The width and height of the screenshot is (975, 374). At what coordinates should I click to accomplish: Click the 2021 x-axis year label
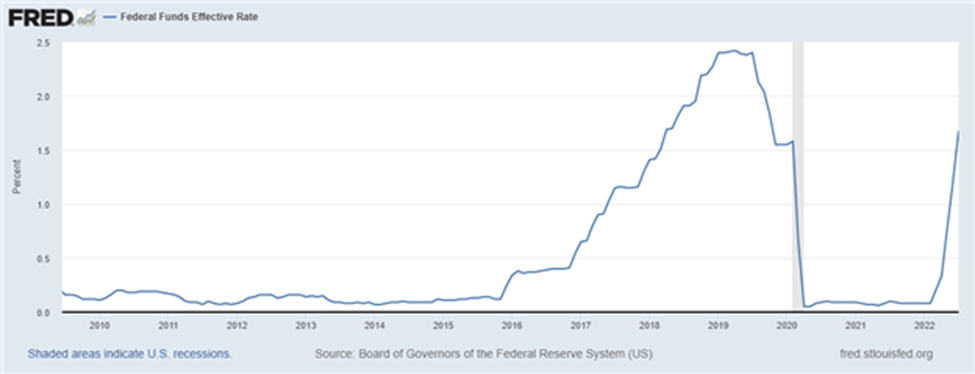856,325
